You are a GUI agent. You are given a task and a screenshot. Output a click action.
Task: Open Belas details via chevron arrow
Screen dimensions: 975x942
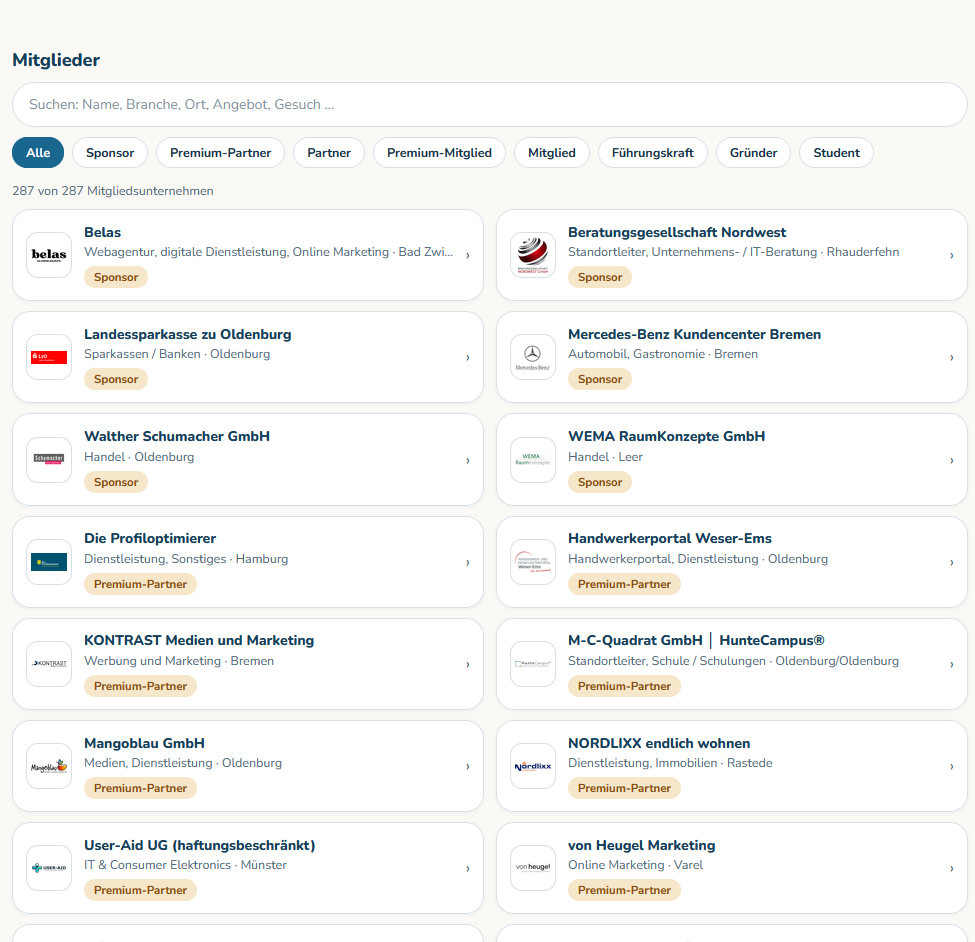click(x=468, y=256)
